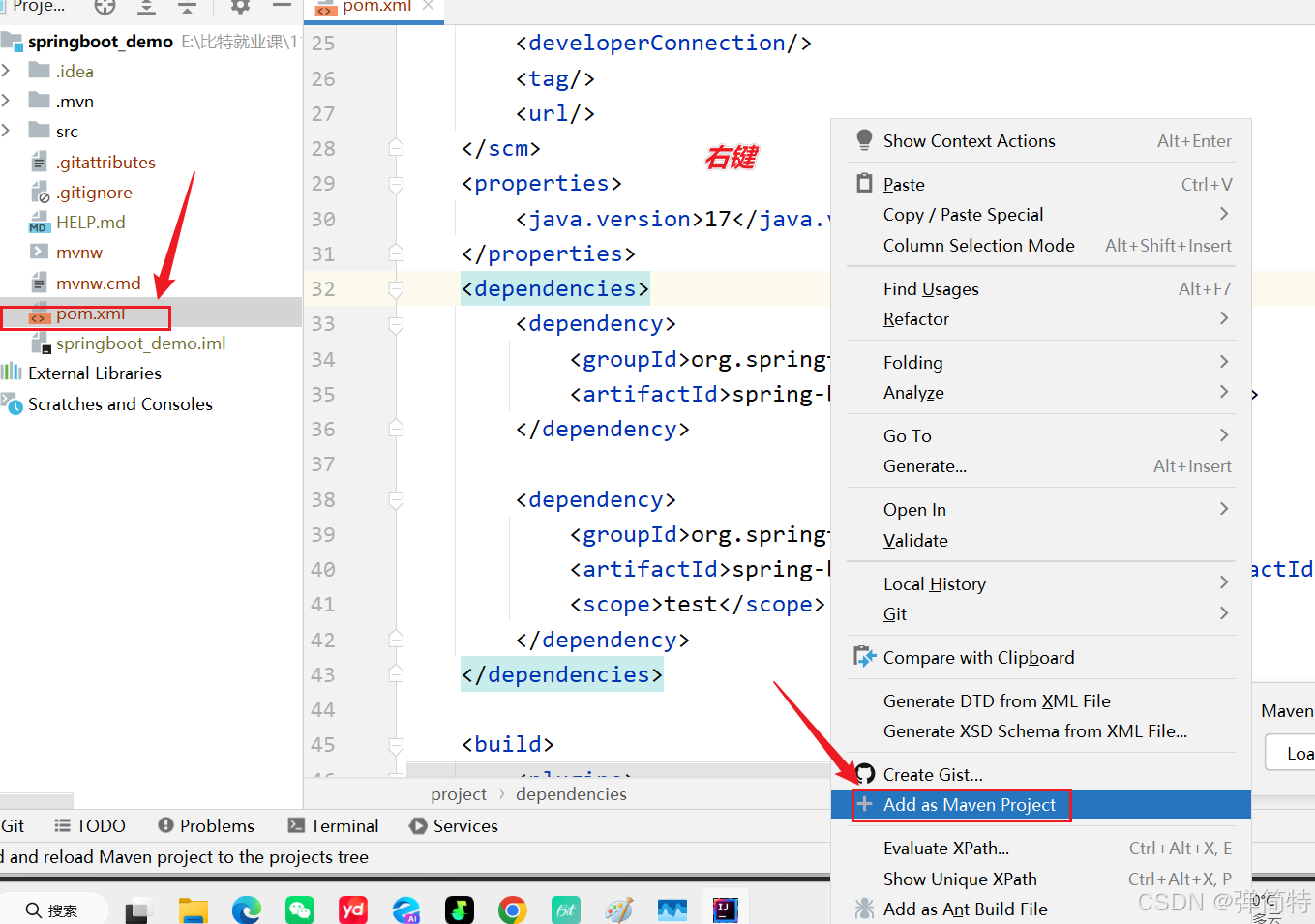Select Scratches and Consoles node
The image size is (1315, 924).
tap(120, 403)
